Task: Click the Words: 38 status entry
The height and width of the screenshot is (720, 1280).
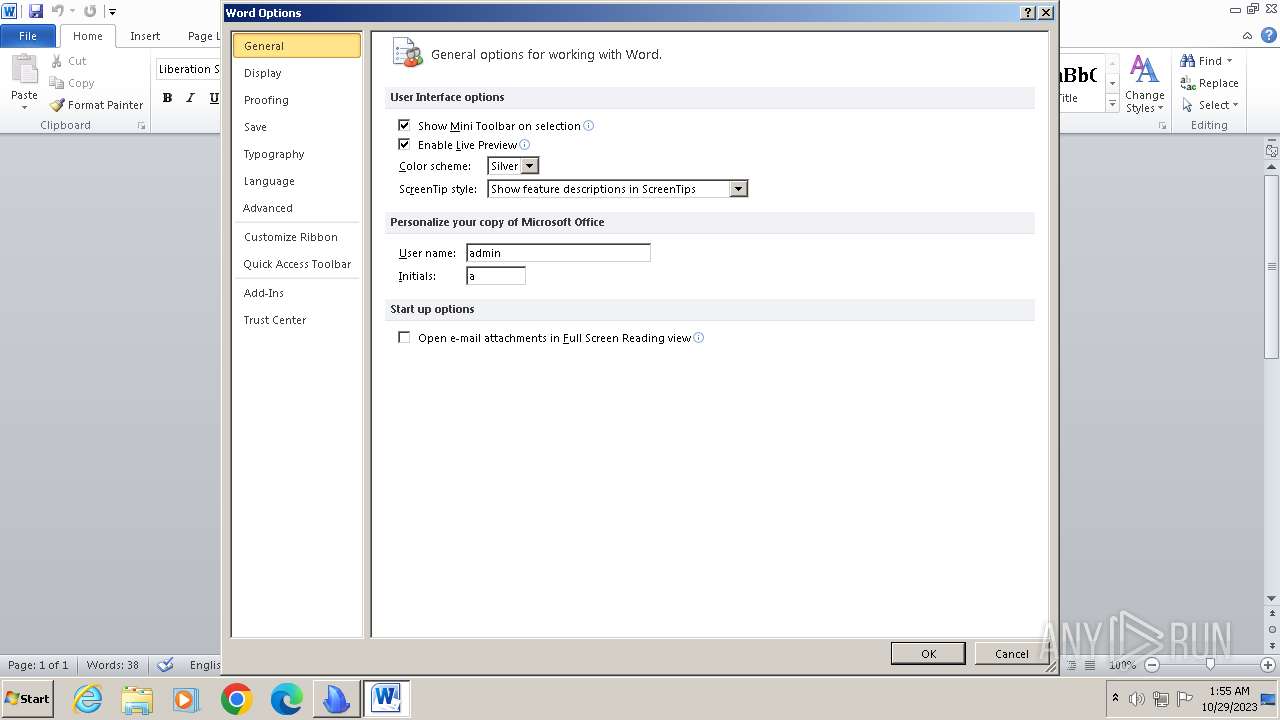Action: pos(113,665)
